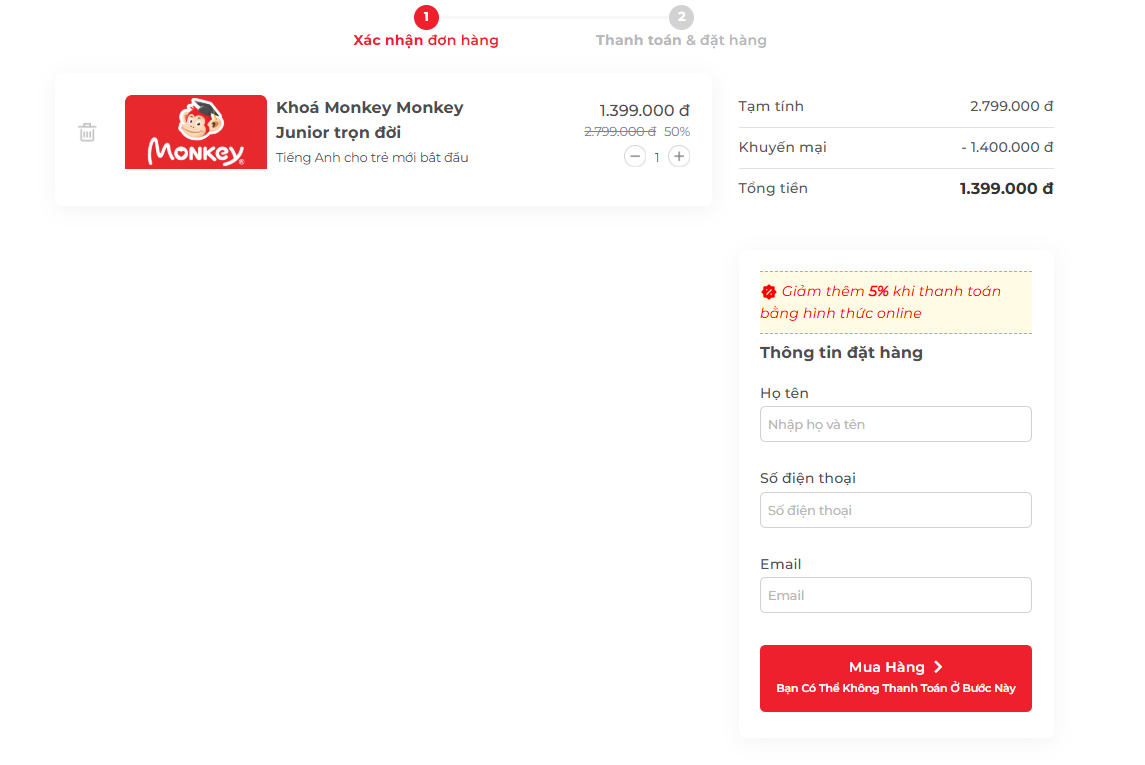Focus the 'Họ tên' input field

click(895, 424)
